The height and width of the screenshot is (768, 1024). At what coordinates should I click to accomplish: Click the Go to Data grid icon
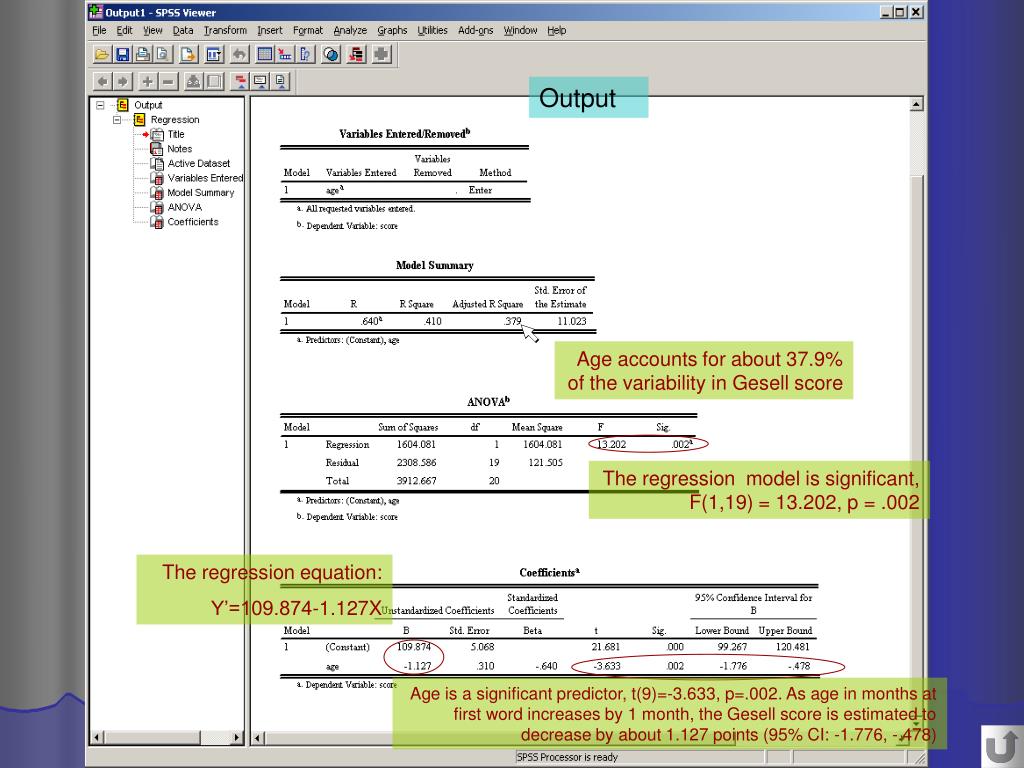pos(264,54)
